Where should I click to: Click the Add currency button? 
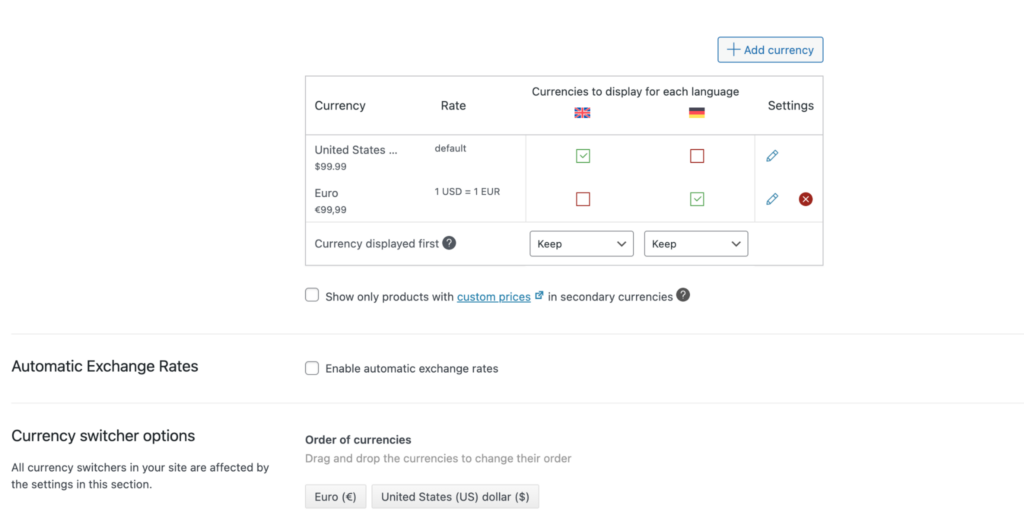coord(770,50)
